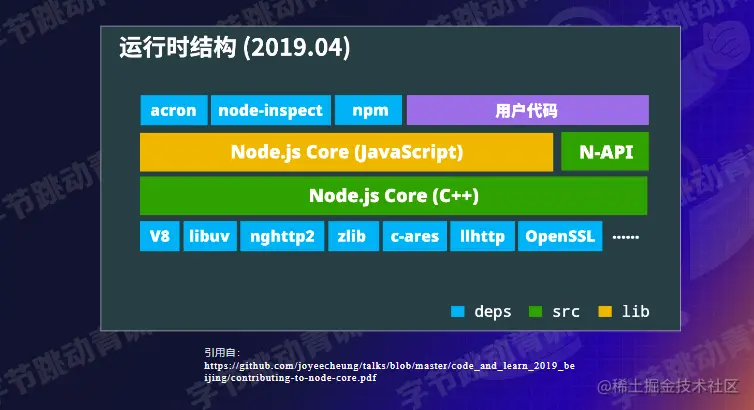Screen dimensions: 754x410
Task: Open the github.com joyeecheung talks link
Action: (x=389, y=372)
